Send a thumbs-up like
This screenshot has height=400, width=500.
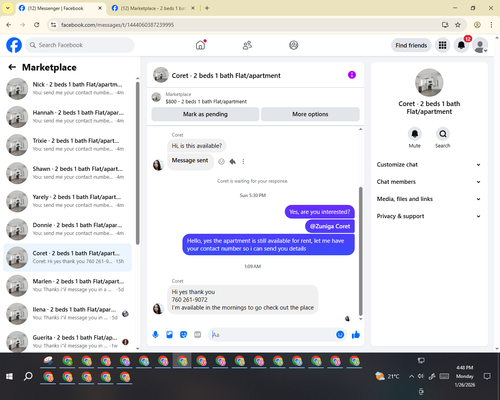[x=356, y=335]
